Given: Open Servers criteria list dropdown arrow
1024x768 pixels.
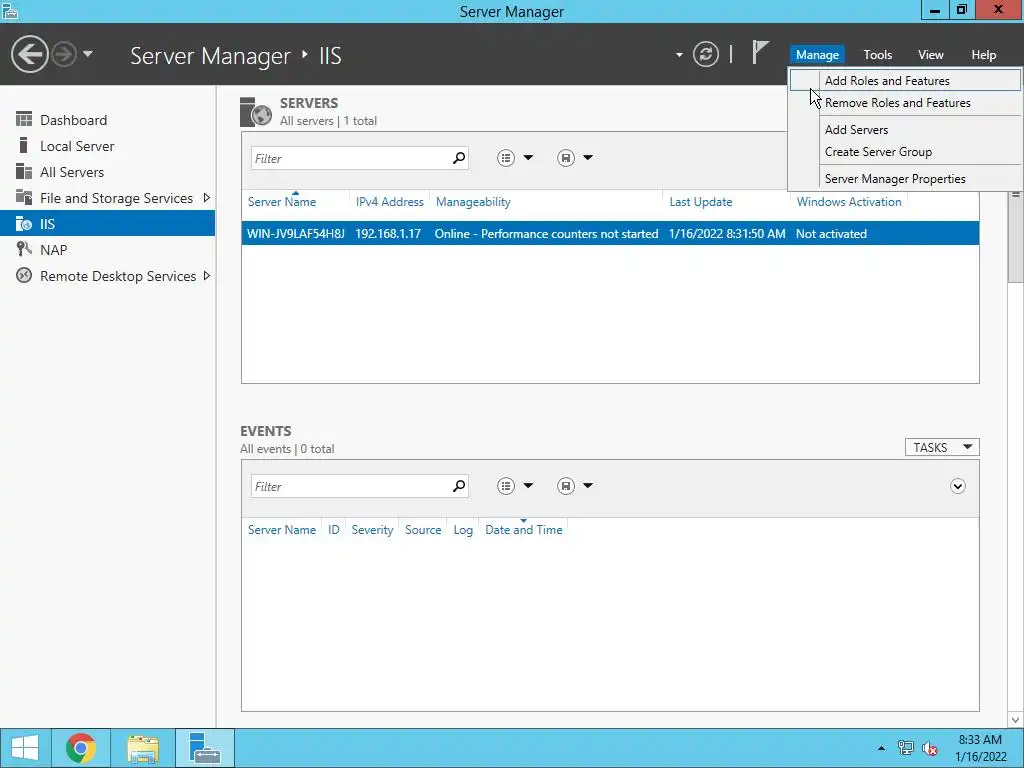Looking at the screenshot, I should point(528,157).
